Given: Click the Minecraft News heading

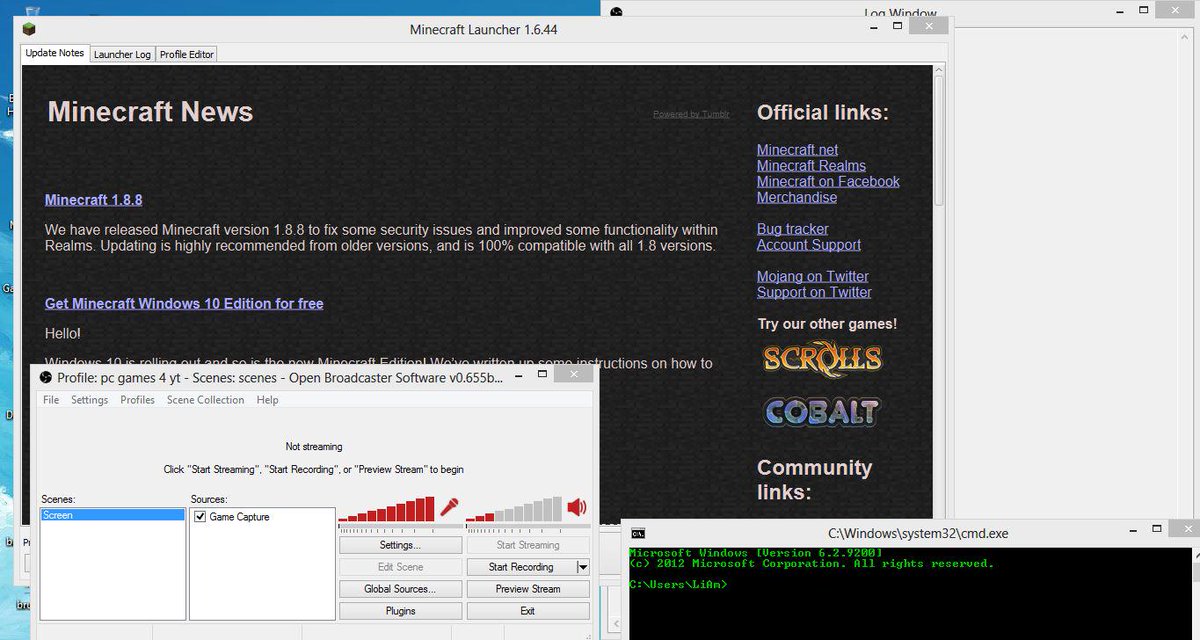Looking at the screenshot, I should click(150, 112).
